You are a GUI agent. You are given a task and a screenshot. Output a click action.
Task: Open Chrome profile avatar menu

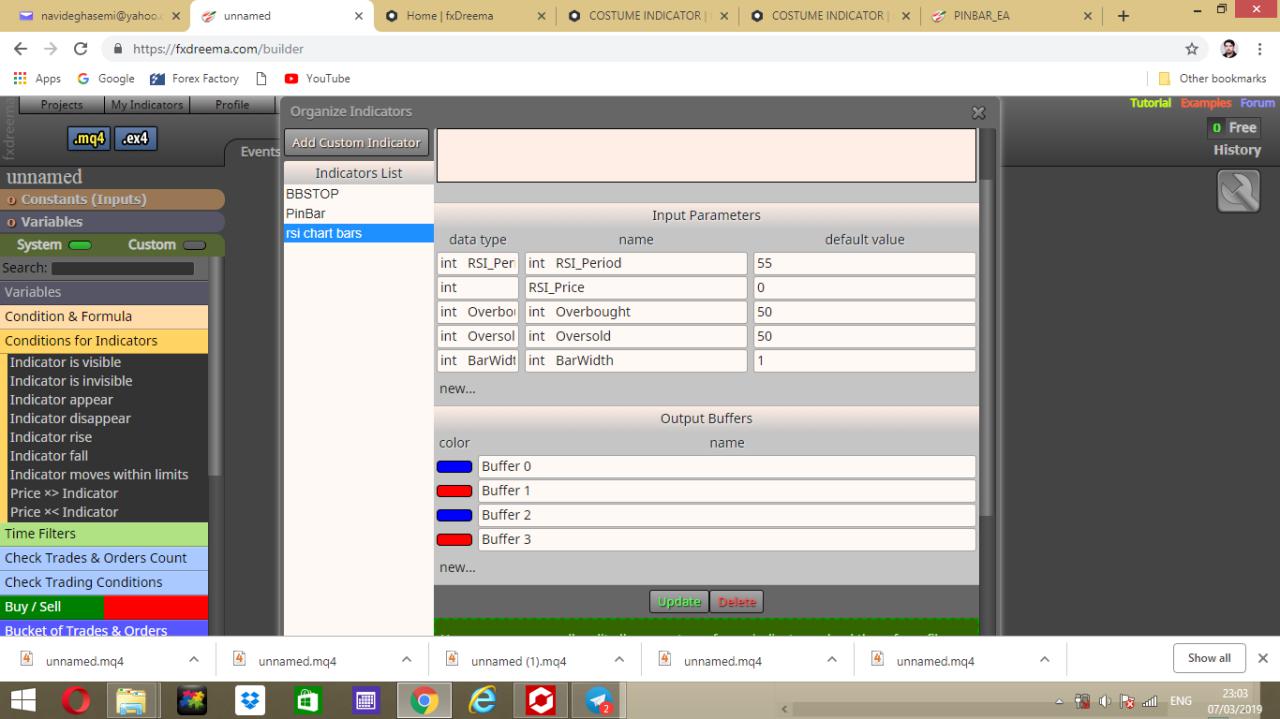(1229, 49)
